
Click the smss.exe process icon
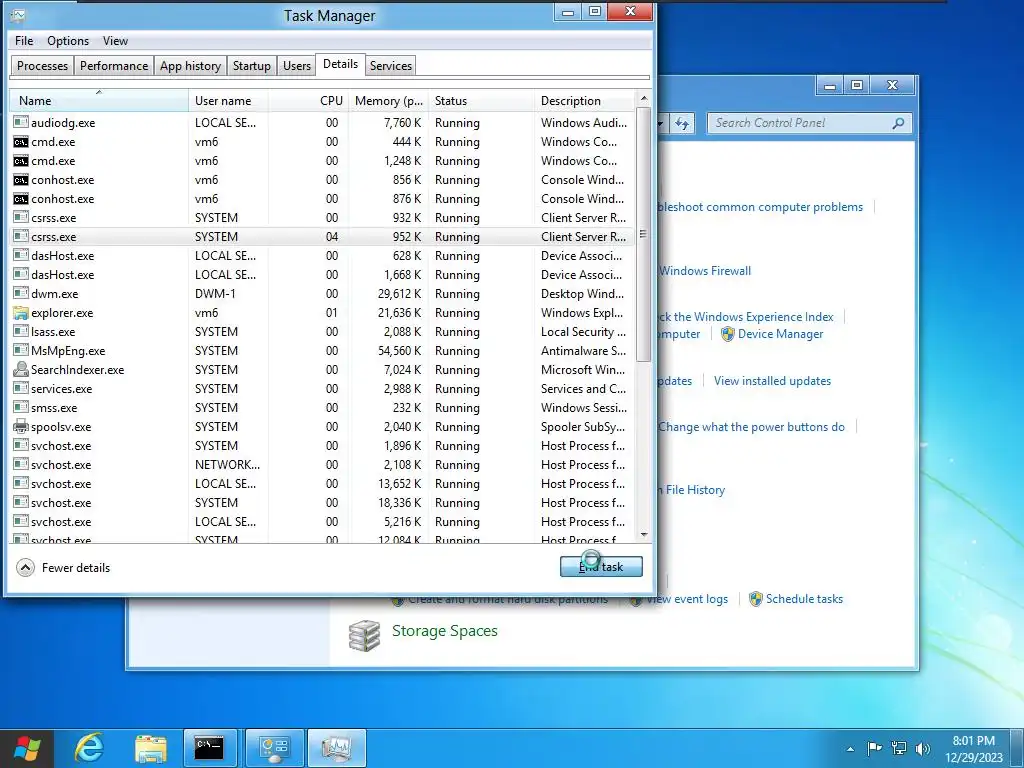pyautogui.click(x=21, y=407)
